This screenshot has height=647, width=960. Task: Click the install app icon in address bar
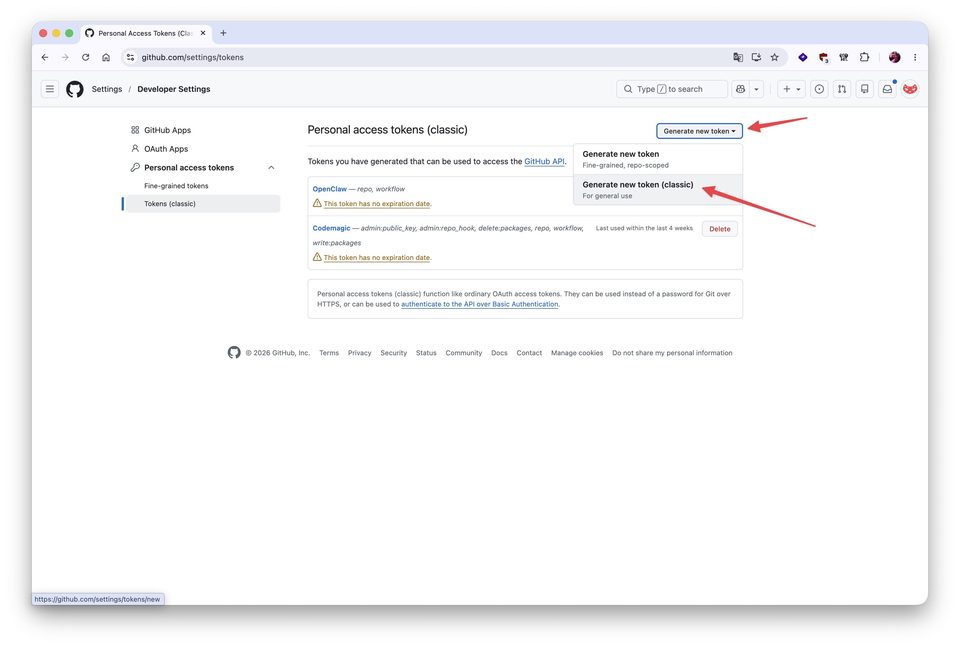[756, 57]
